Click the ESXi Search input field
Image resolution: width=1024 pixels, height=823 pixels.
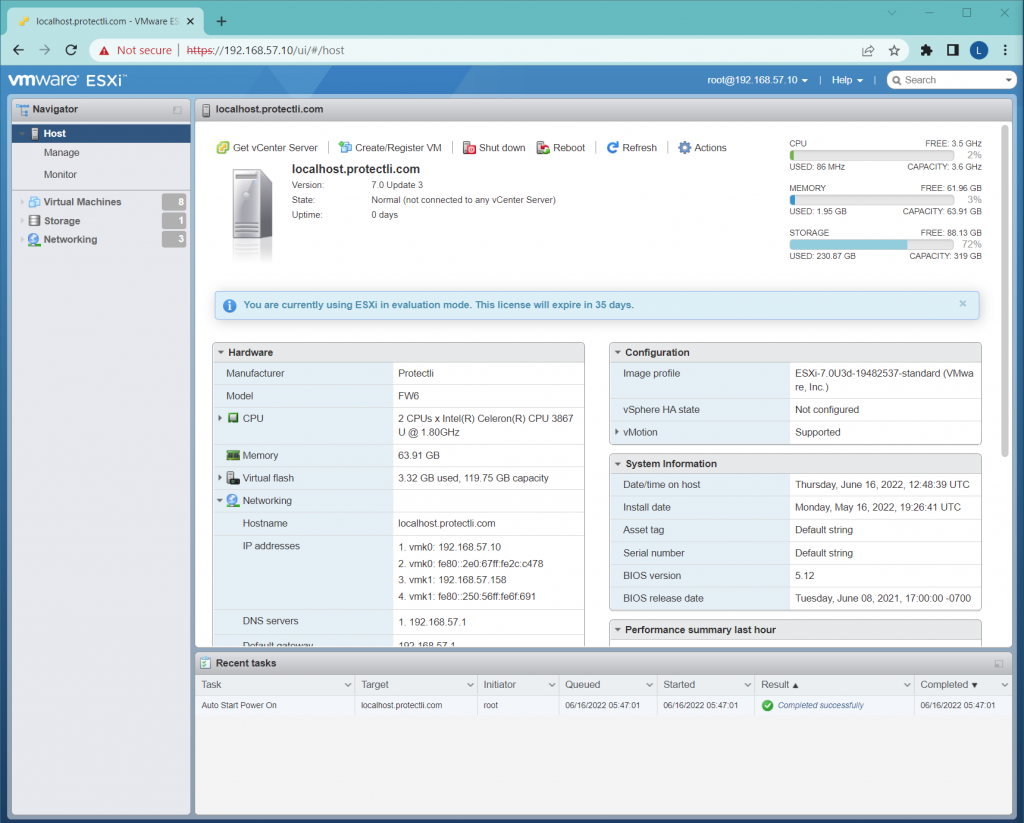(952, 80)
